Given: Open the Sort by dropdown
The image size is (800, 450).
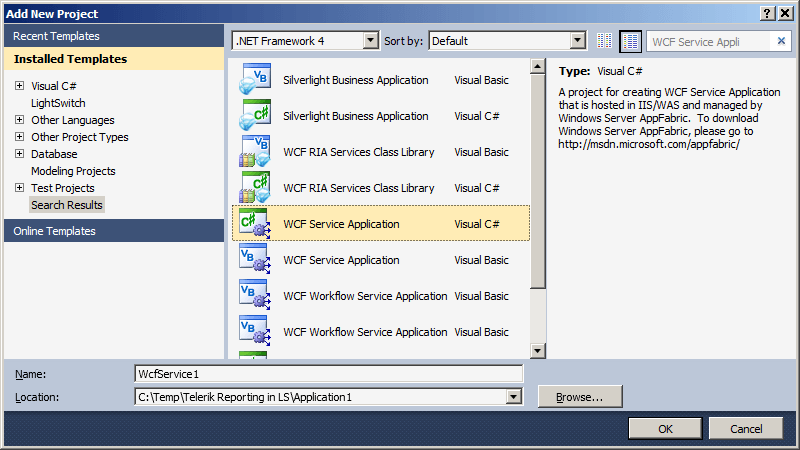Looking at the screenshot, I should click(x=578, y=41).
